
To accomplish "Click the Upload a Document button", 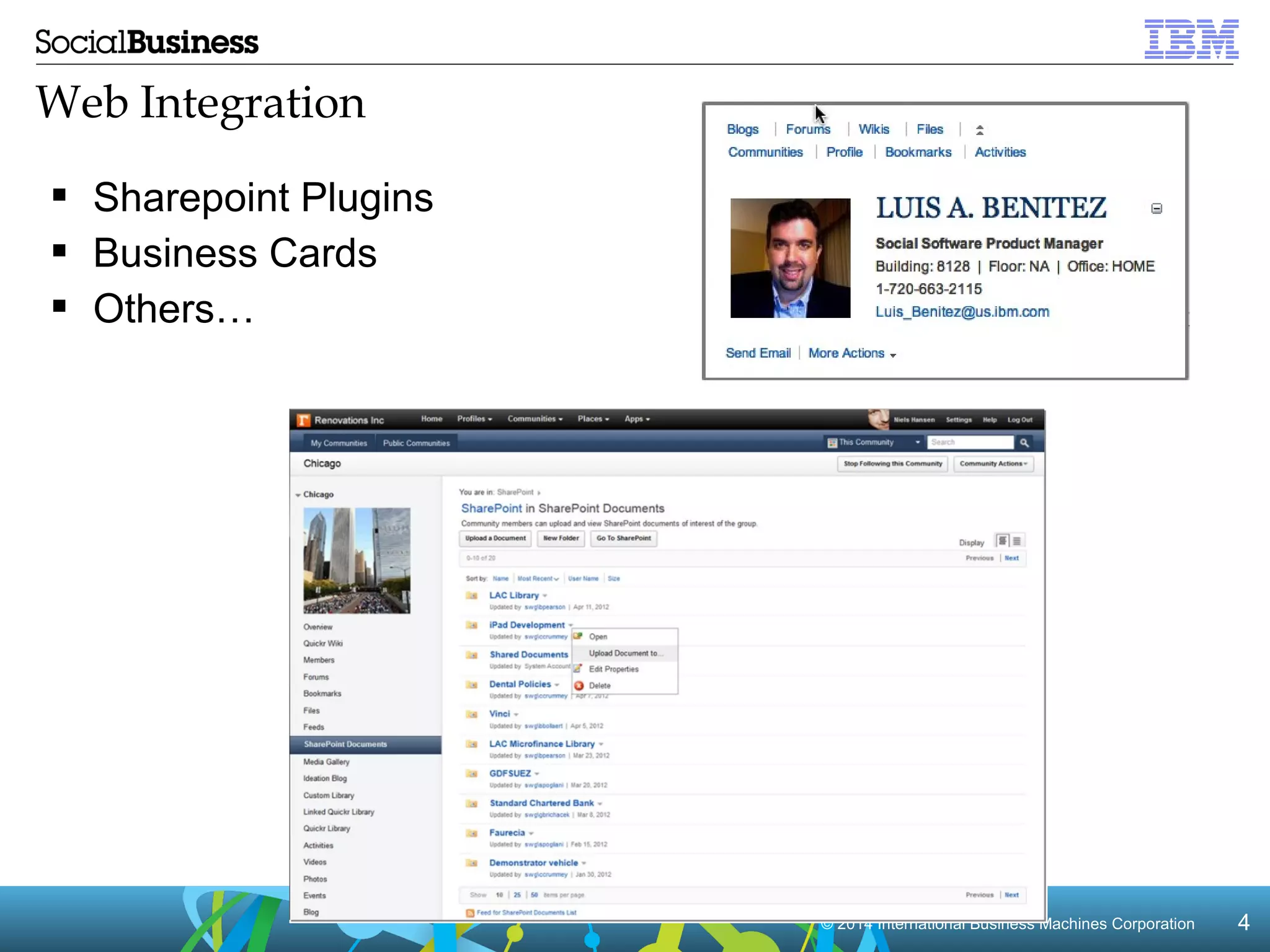I will 495,539.
